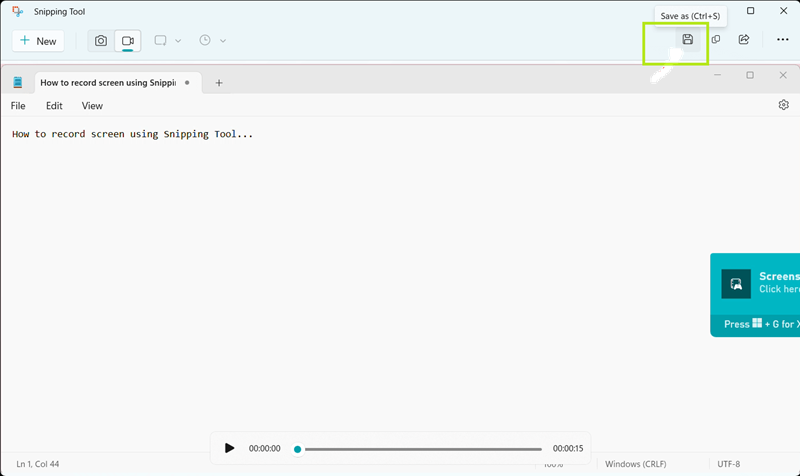Click the middle of the video seek bar
This screenshot has width=800, height=476.
pos(420,449)
